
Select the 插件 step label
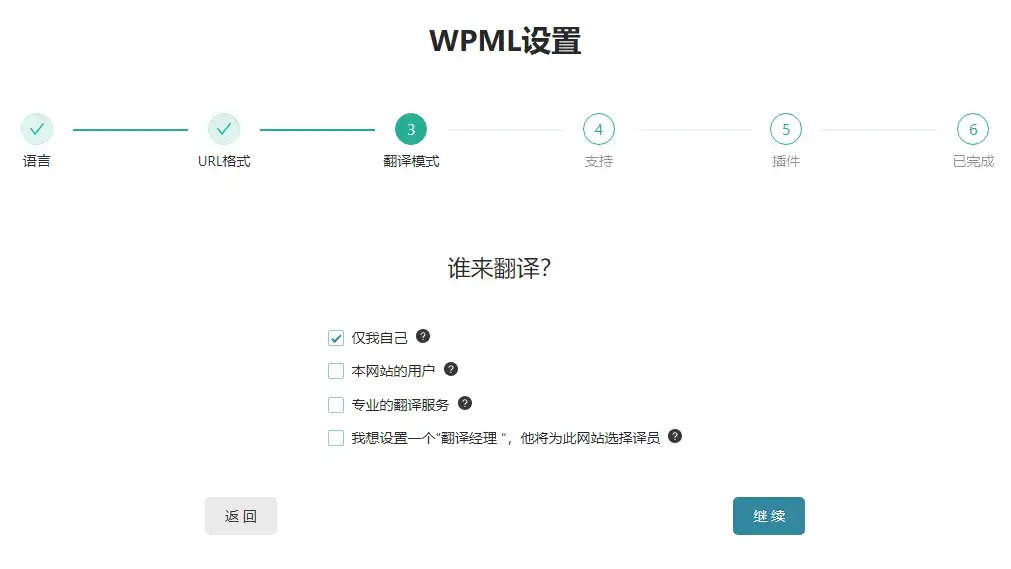785,161
